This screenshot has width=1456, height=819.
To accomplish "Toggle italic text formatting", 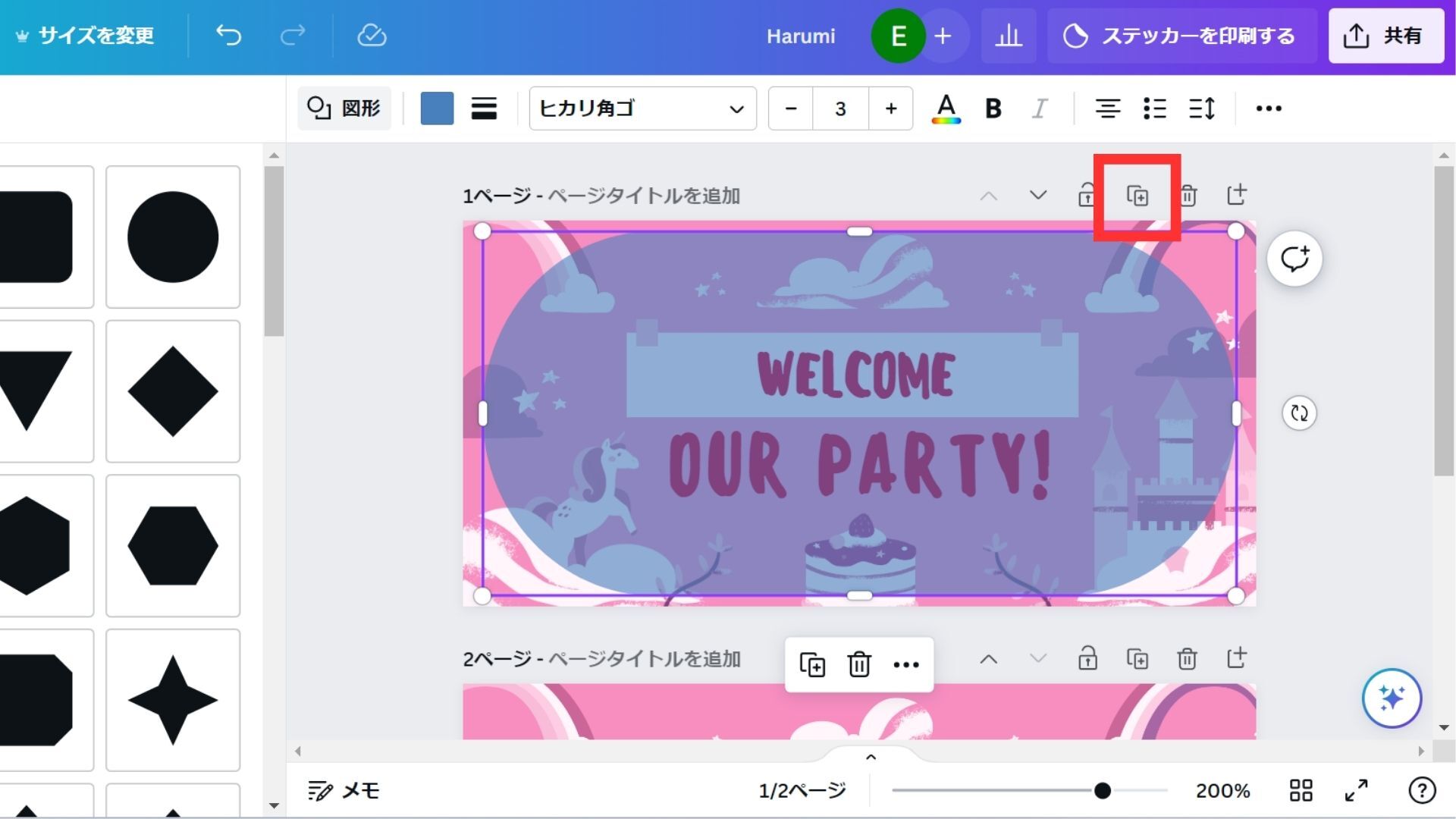I will coord(1040,108).
